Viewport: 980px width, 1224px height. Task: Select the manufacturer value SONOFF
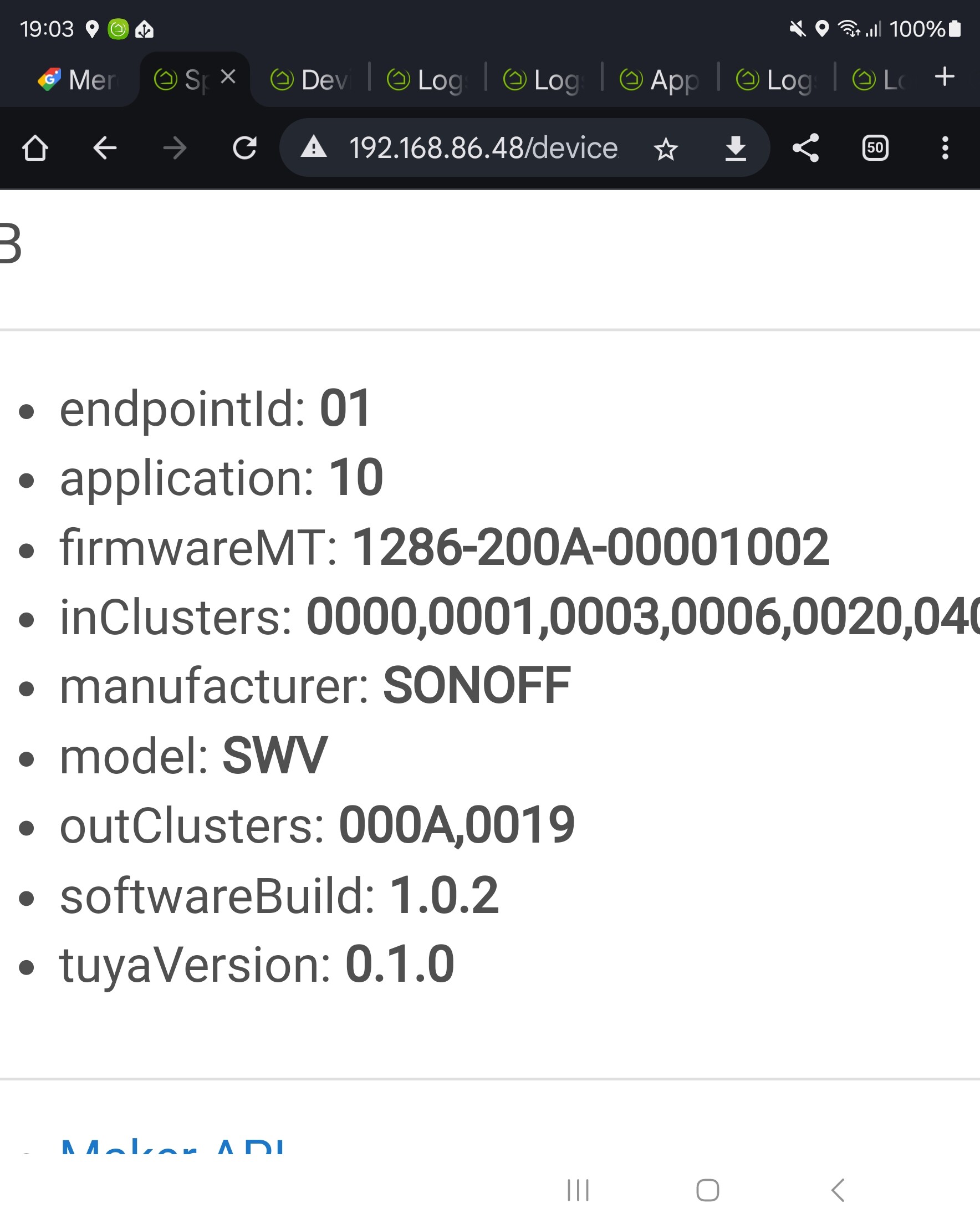[x=477, y=686]
